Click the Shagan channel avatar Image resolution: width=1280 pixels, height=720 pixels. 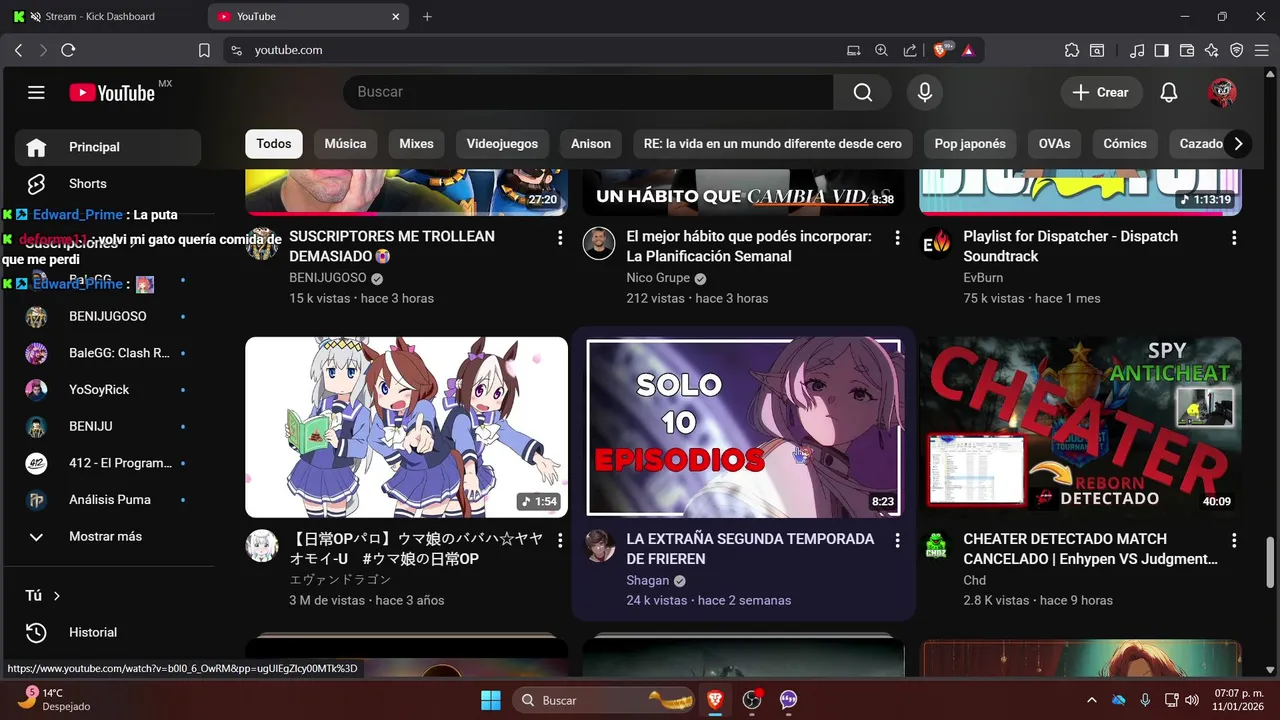[599, 546]
